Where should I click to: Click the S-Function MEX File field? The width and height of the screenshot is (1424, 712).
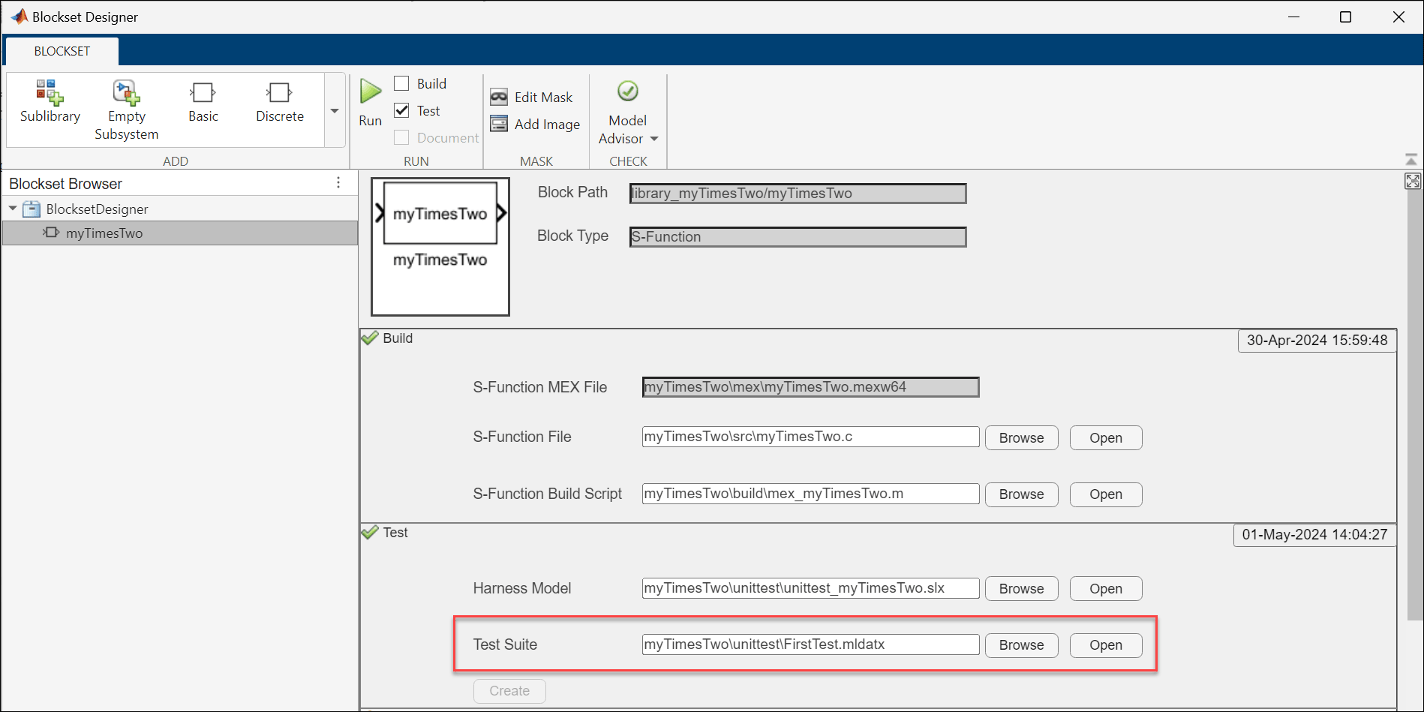810,387
